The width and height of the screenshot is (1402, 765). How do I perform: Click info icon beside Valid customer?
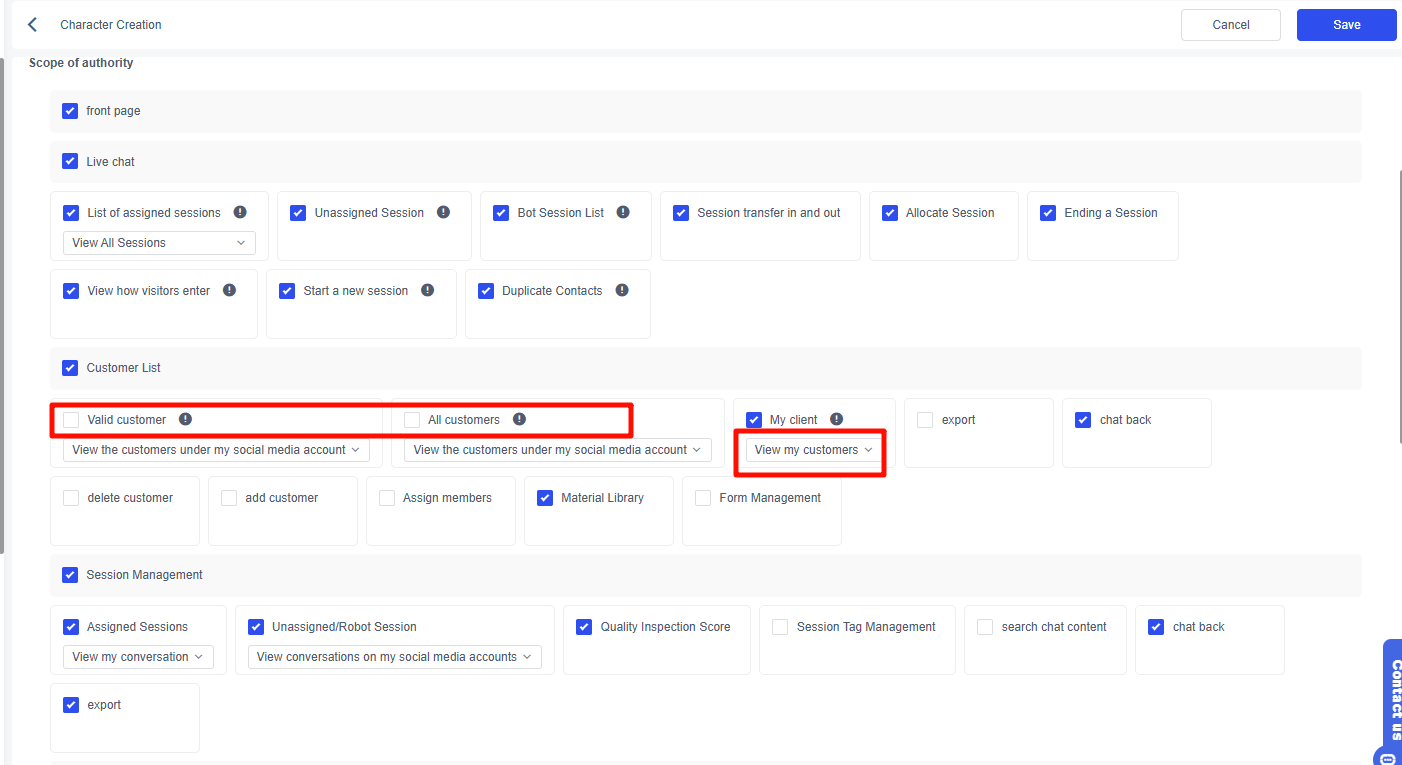pos(185,419)
